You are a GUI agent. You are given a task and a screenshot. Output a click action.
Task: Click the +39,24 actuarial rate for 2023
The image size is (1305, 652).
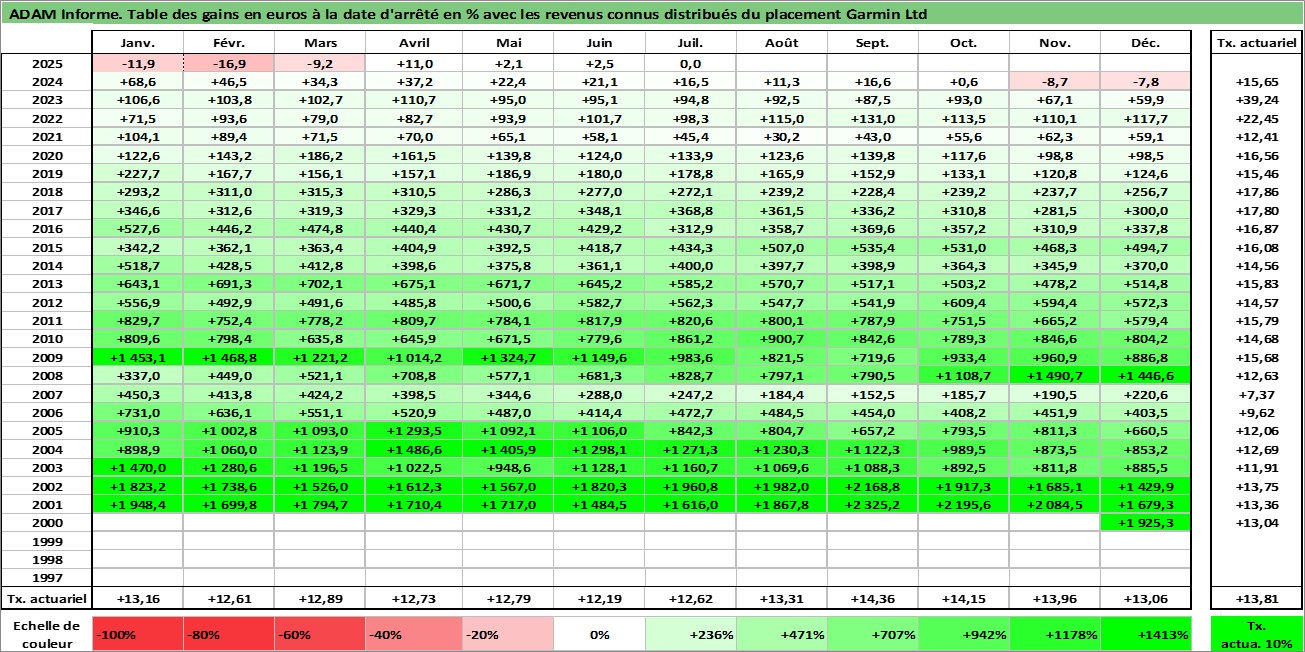1257,100
